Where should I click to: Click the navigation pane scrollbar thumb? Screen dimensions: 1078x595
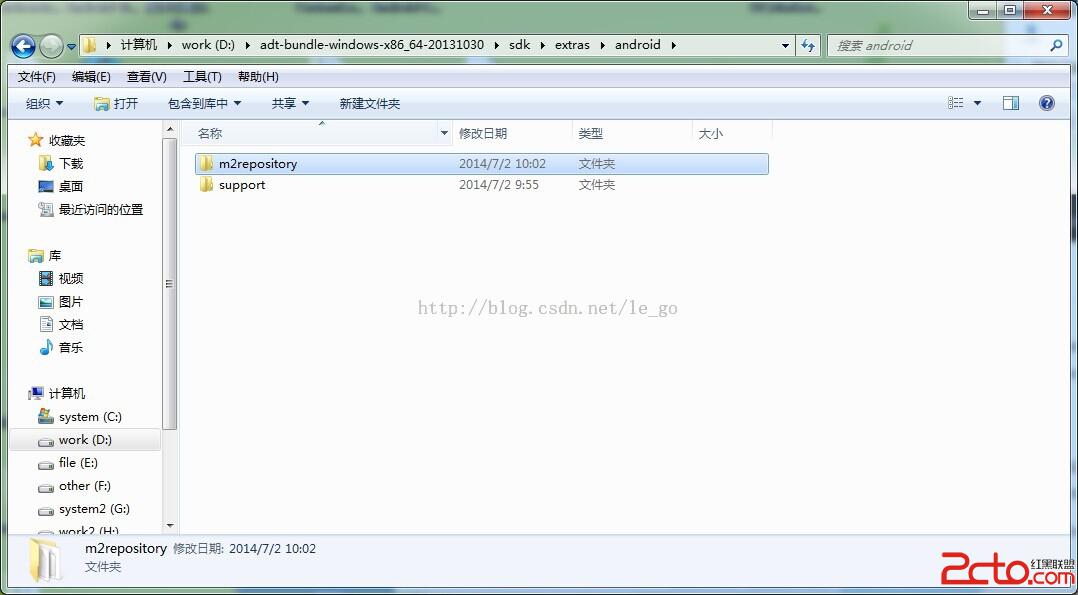170,283
